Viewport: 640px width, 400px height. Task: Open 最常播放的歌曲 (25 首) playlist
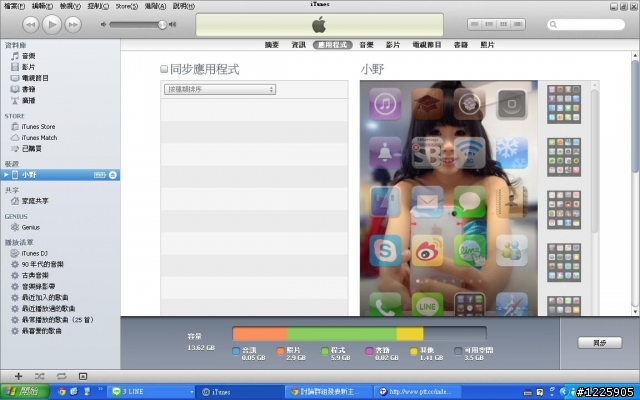(60, 320)
